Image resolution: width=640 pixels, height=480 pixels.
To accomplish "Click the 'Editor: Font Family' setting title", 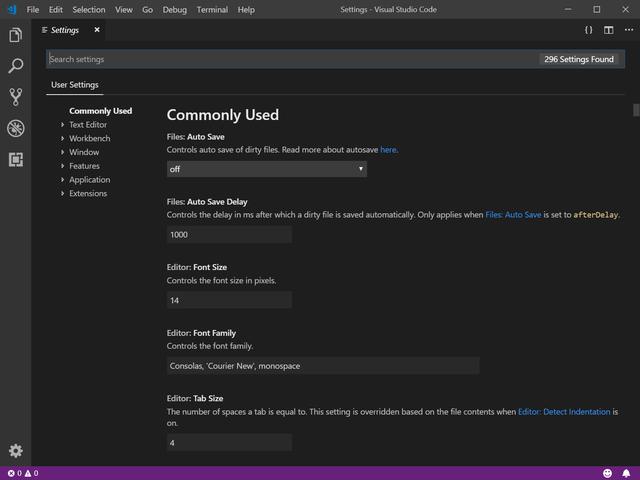I will pyautogui.click(x=201, y=333).
